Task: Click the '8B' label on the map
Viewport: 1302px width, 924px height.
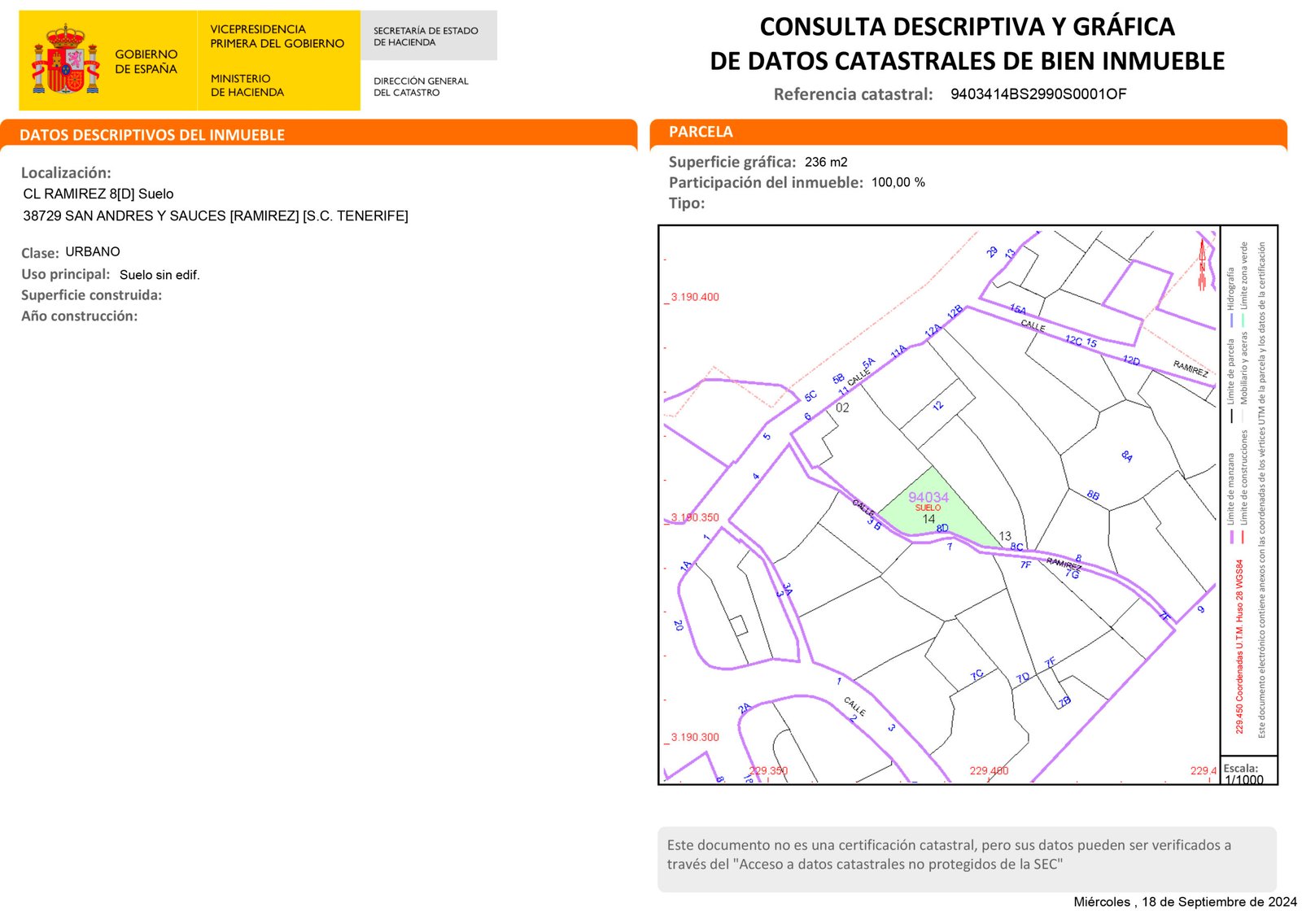Action: point(1094,495)
